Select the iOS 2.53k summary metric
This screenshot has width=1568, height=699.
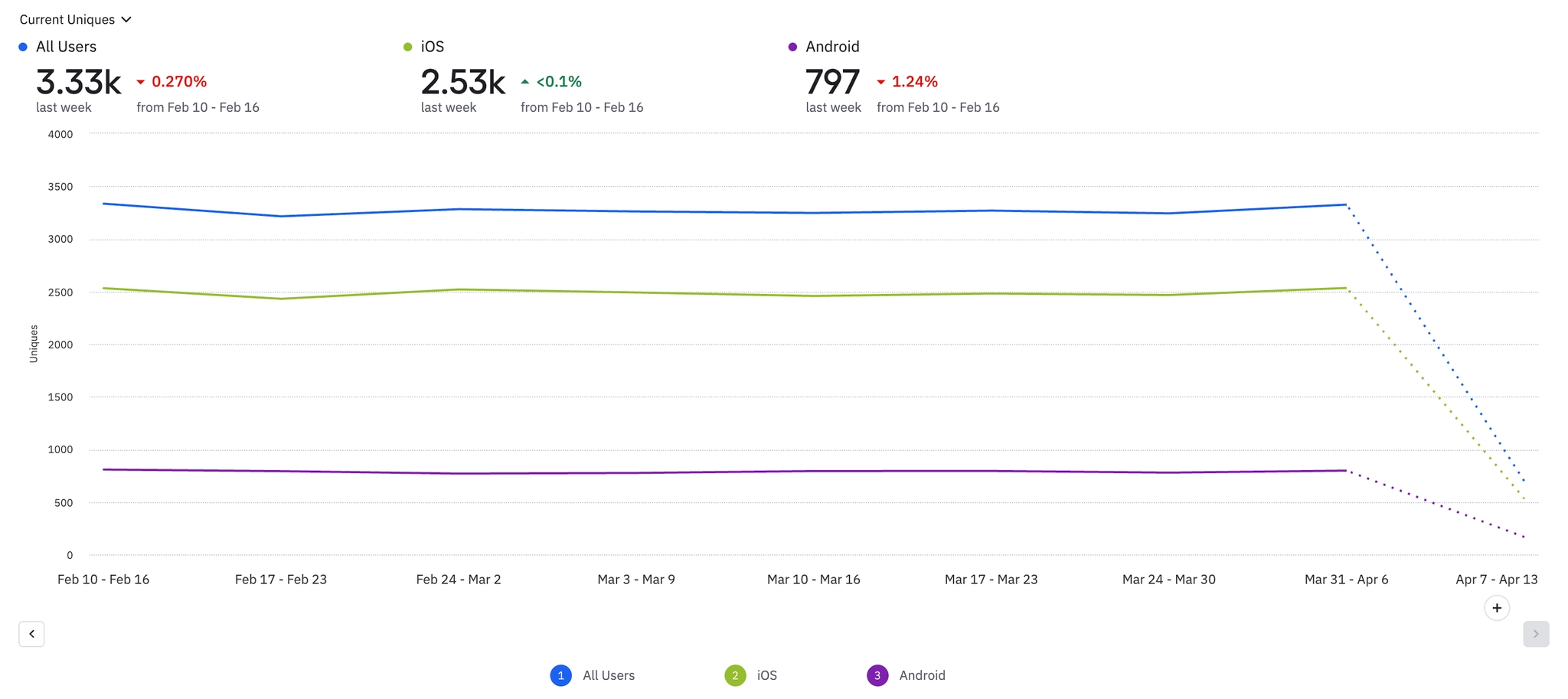pyautogui.click(x=463, y=82)
